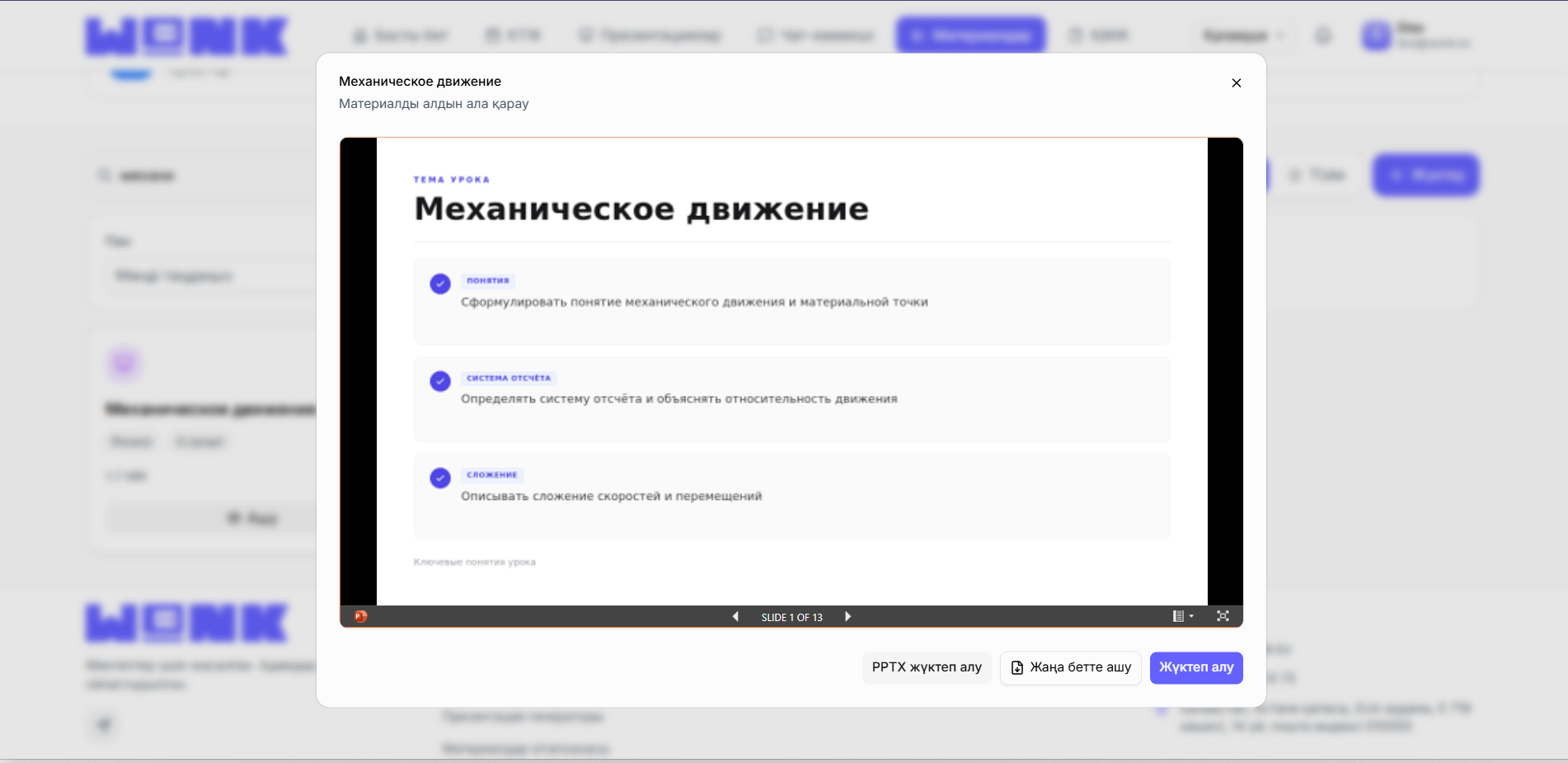
Task: Expand the caret next to the slide overview icon
Action: [1190, 615]
